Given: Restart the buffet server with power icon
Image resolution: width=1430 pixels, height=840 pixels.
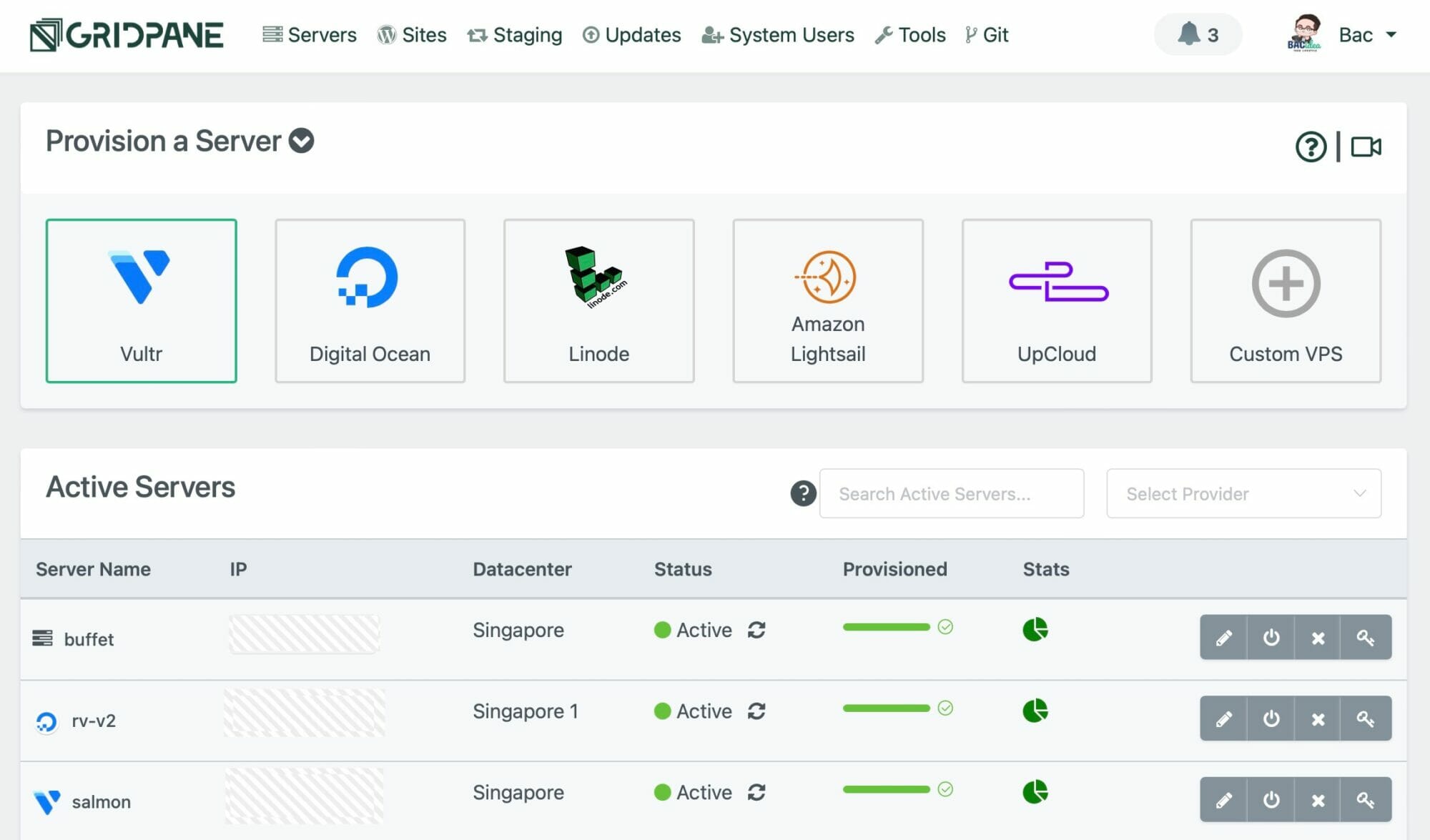Looking at the screenshot, I should [x=1271, y=637].
